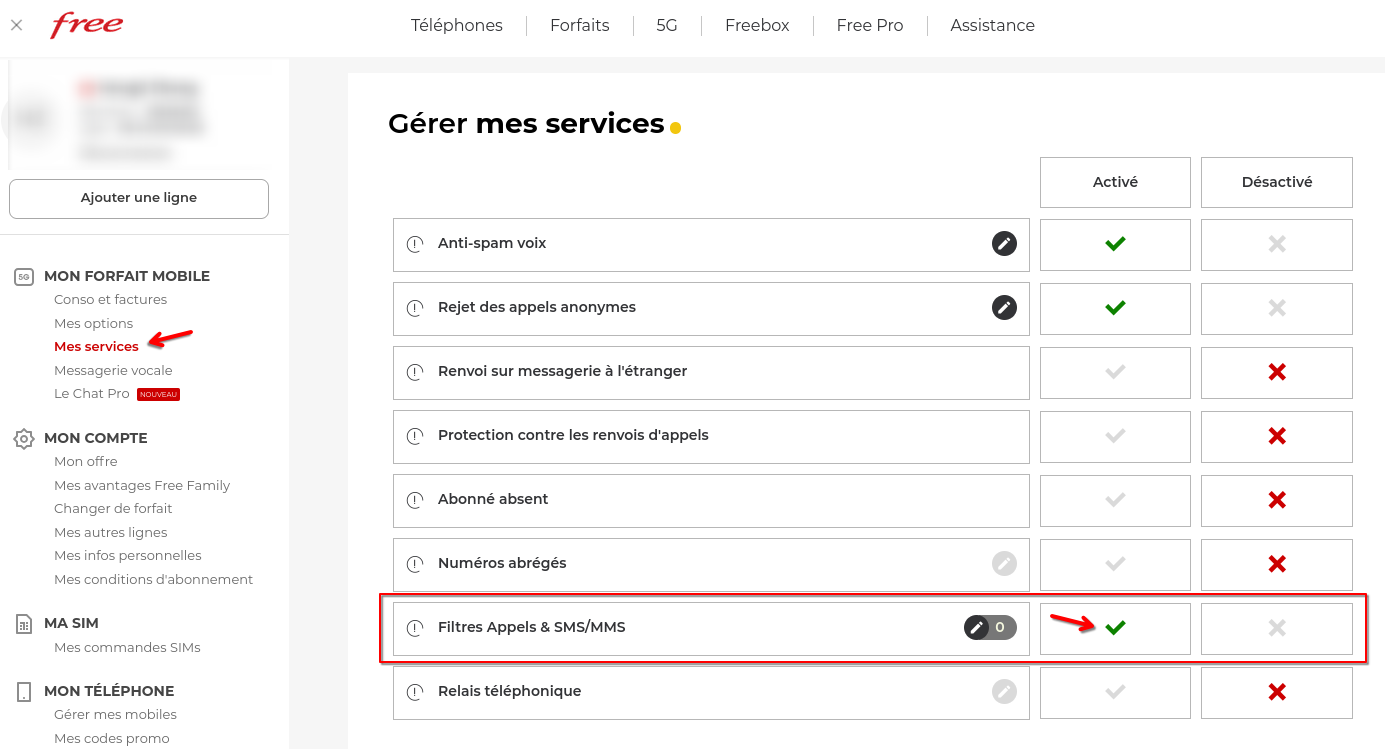Close the page with the X icon
The width and height of the screenshot is (1385, 749).
16,25
